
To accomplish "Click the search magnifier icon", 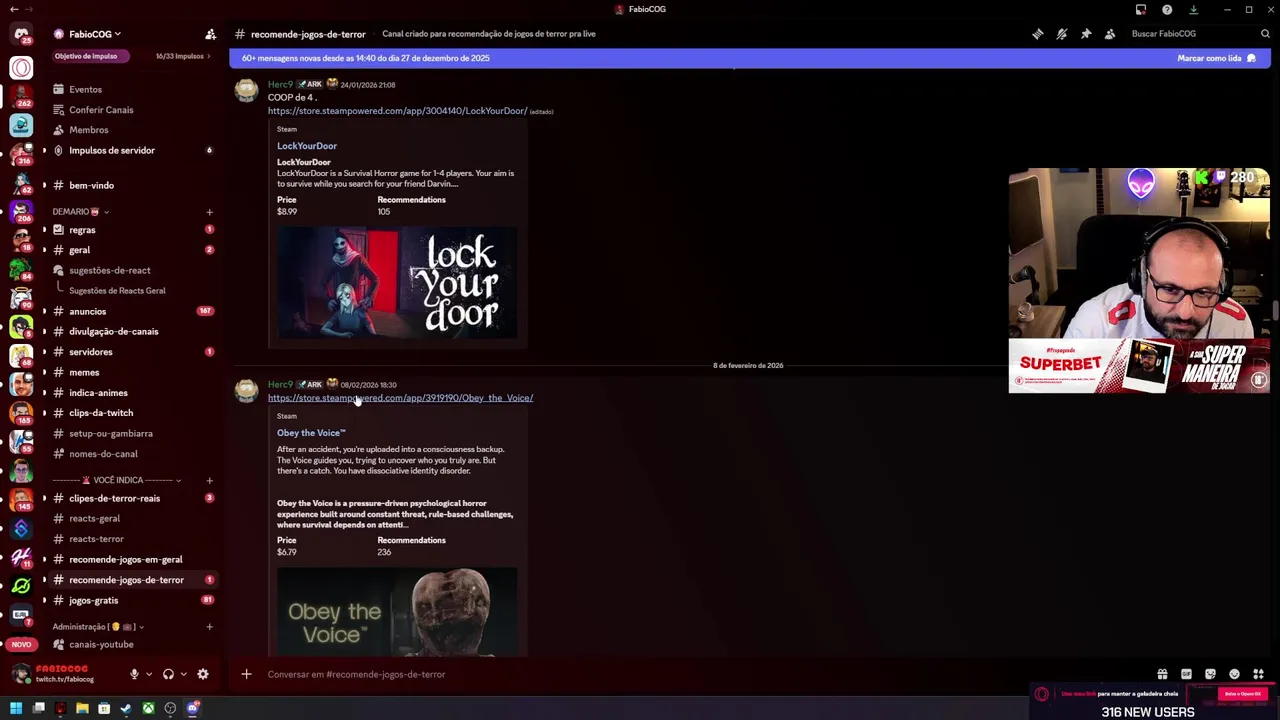I will tap(1265, 34).
